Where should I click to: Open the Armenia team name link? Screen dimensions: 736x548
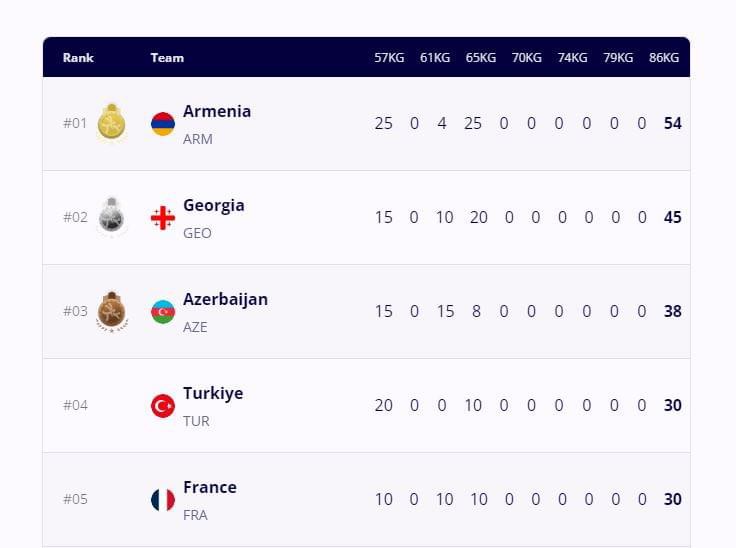pyautogui.click(x=217, y=111)
